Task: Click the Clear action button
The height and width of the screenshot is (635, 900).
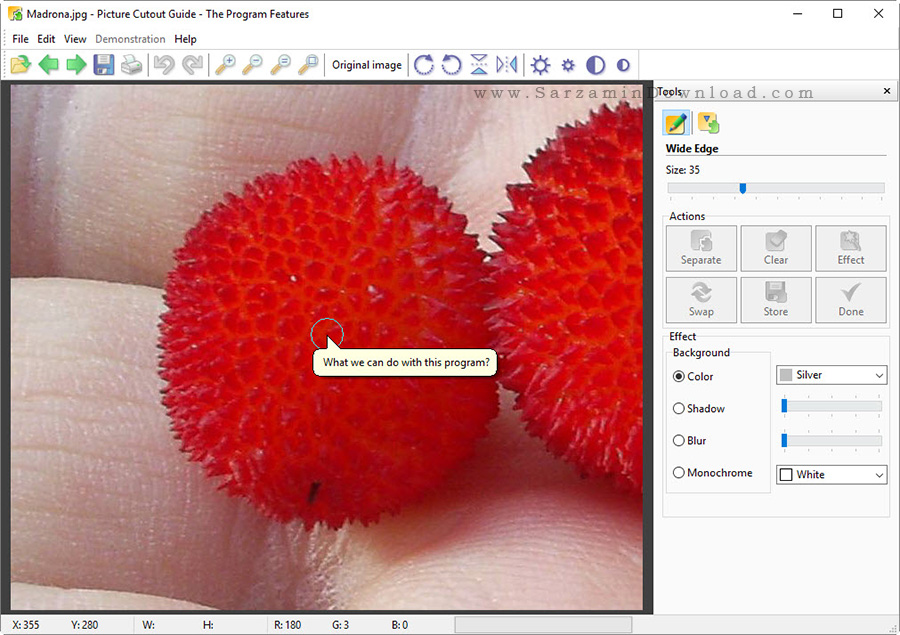Action: coord(776,248)
